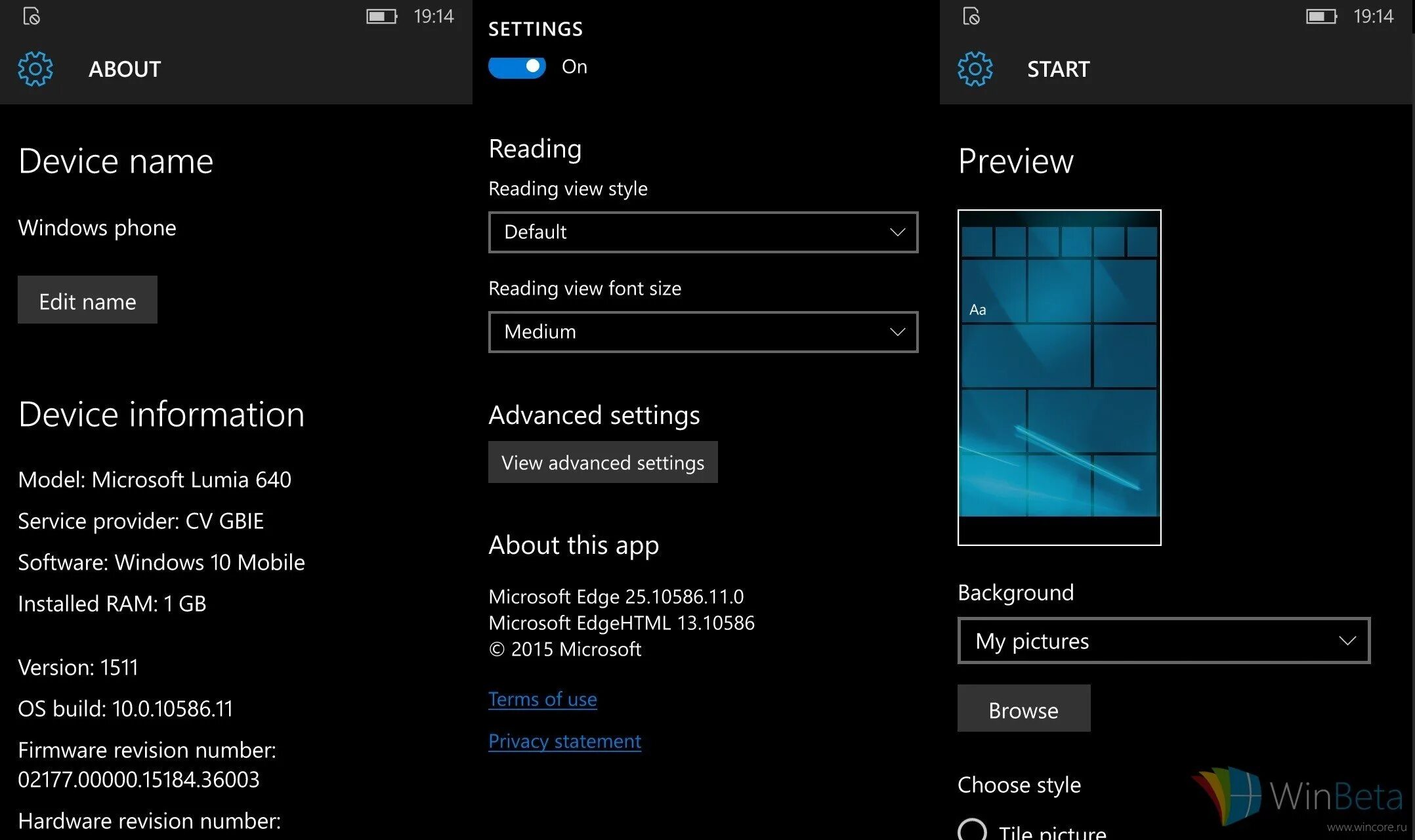Open the Terms of use link

click(542, 699)
